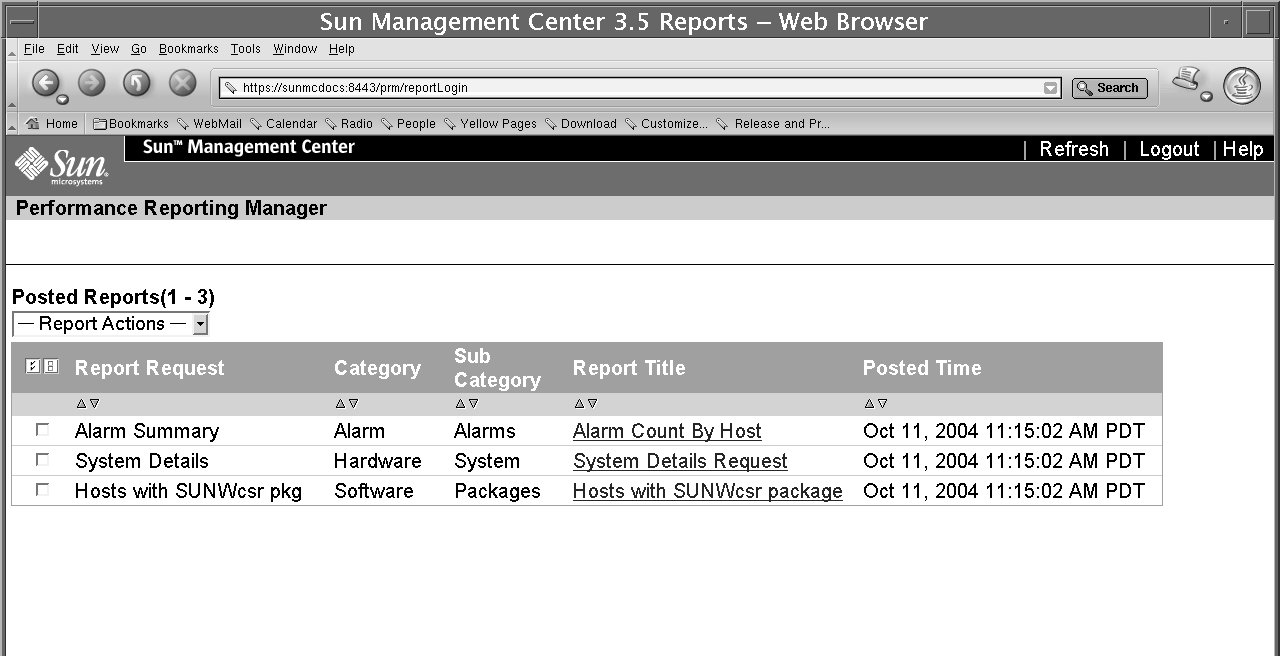This screenshot has height=656, width=1280.
Task: Open the File menu
Action: pyautogui.click(x=34, y=49)
